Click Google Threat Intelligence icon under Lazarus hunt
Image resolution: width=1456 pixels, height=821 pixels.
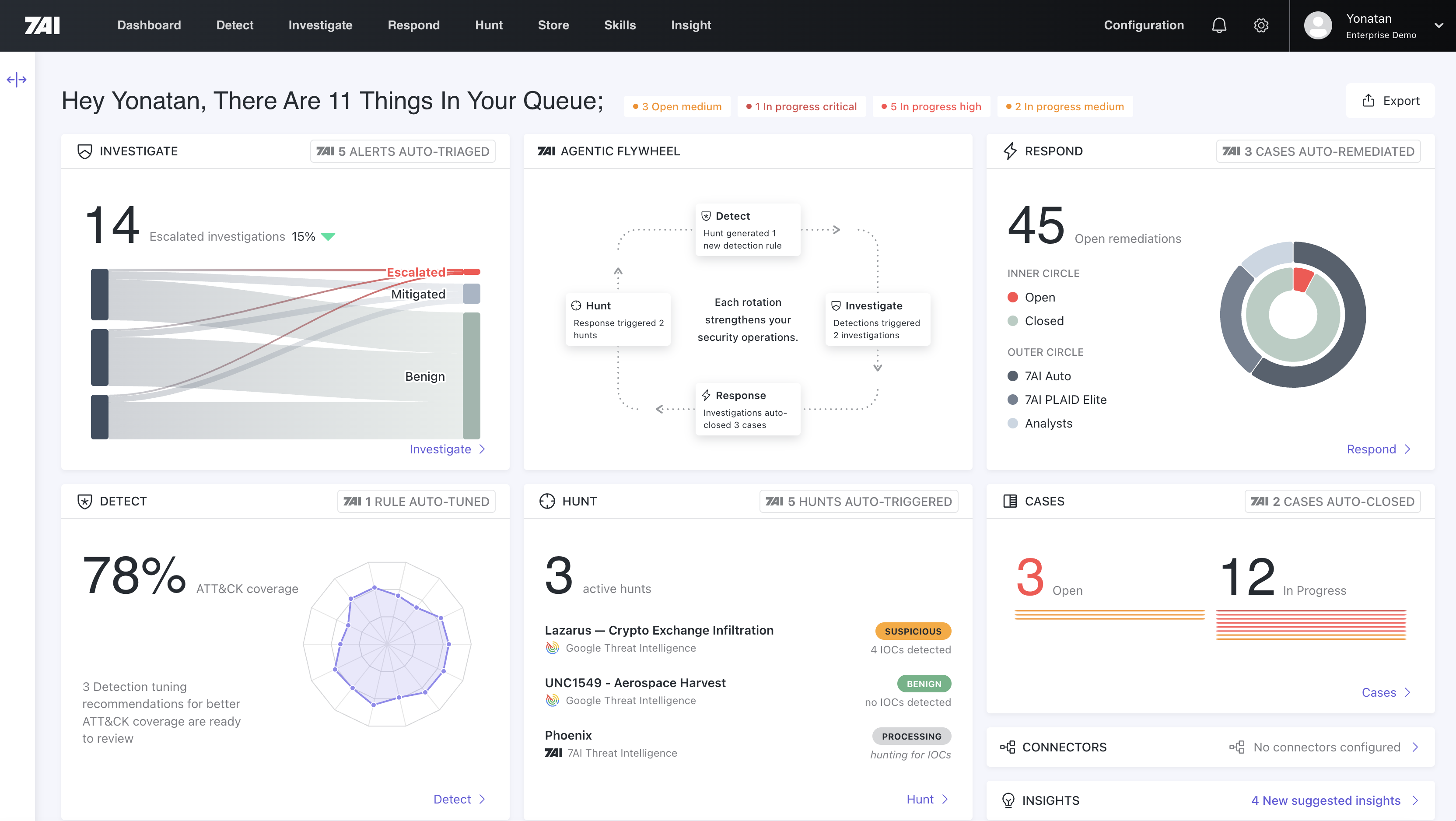(552, 648)
